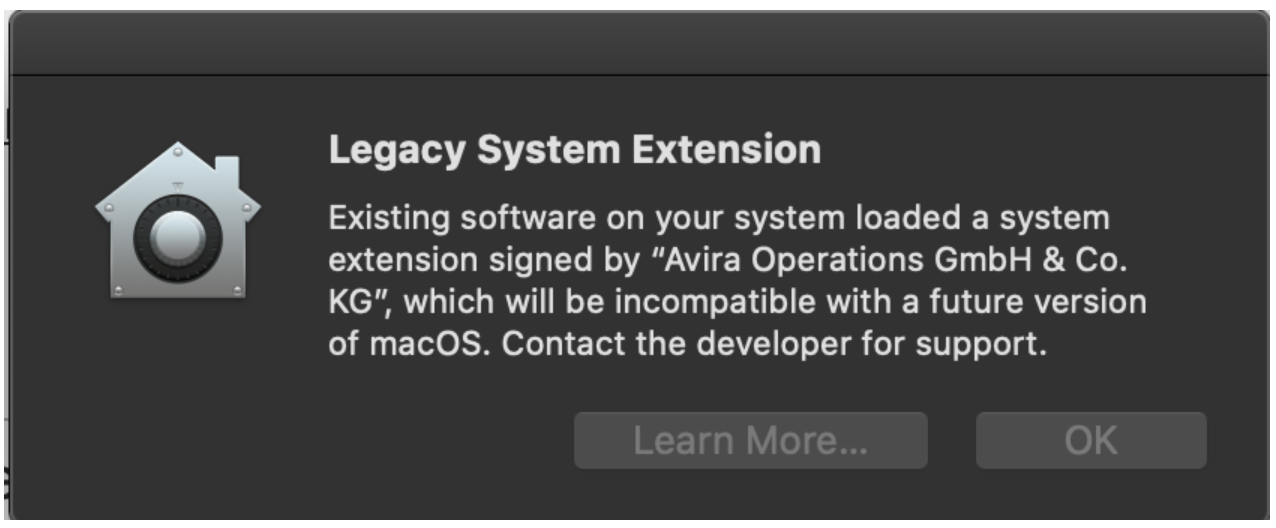Click the roof of the security house icon
Screen dimensions: 1276x528
[x=175, y=178]
